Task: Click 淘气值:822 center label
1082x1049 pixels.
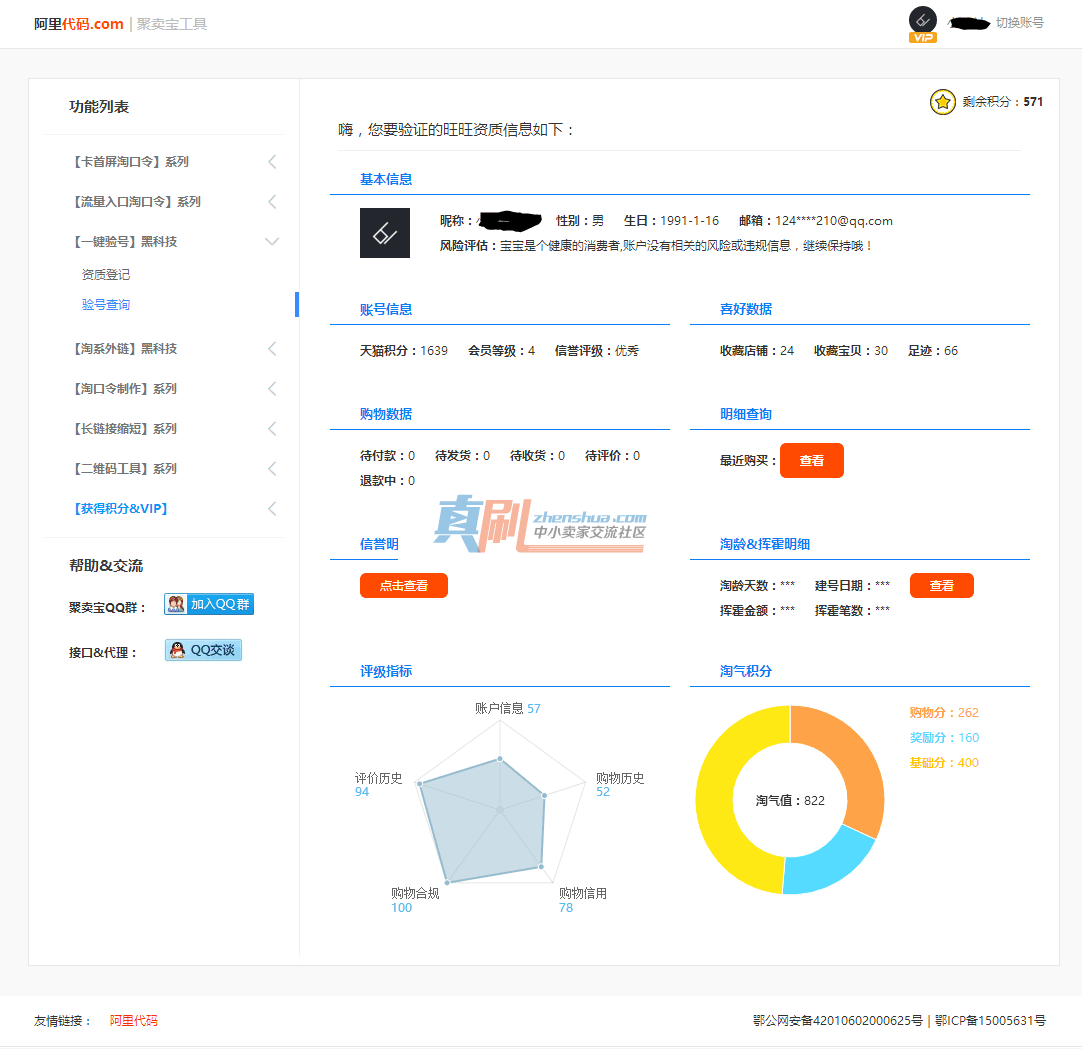Action: (x=790, y=801)
